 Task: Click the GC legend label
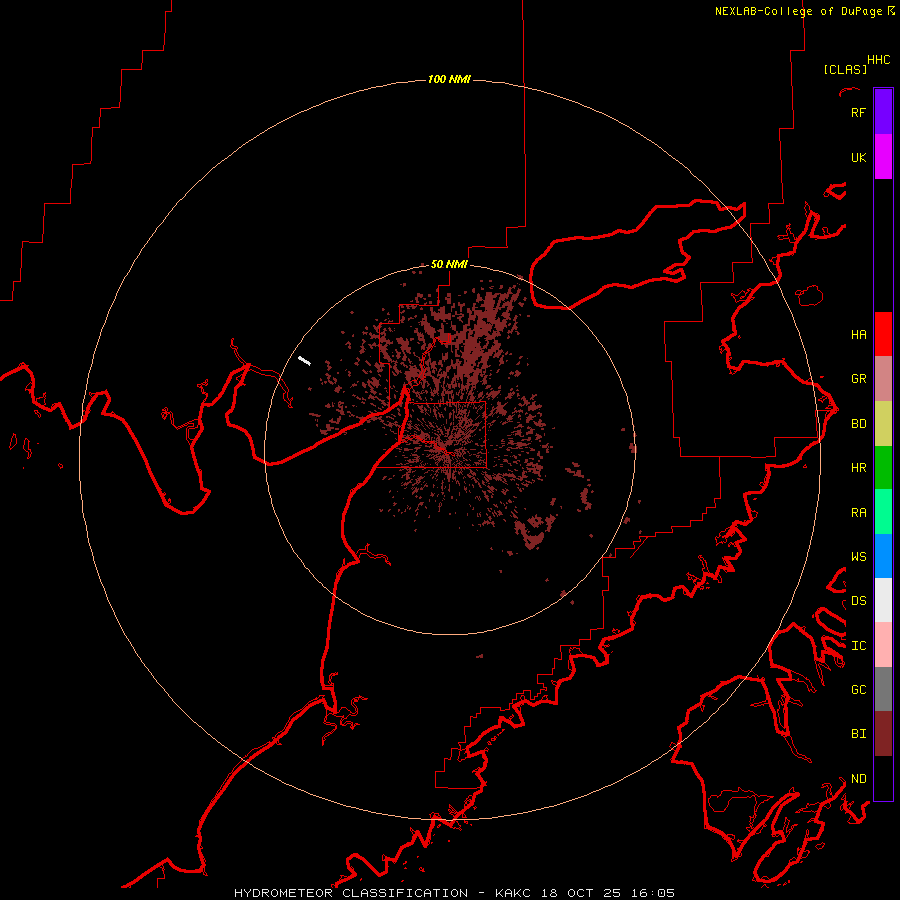858,689
